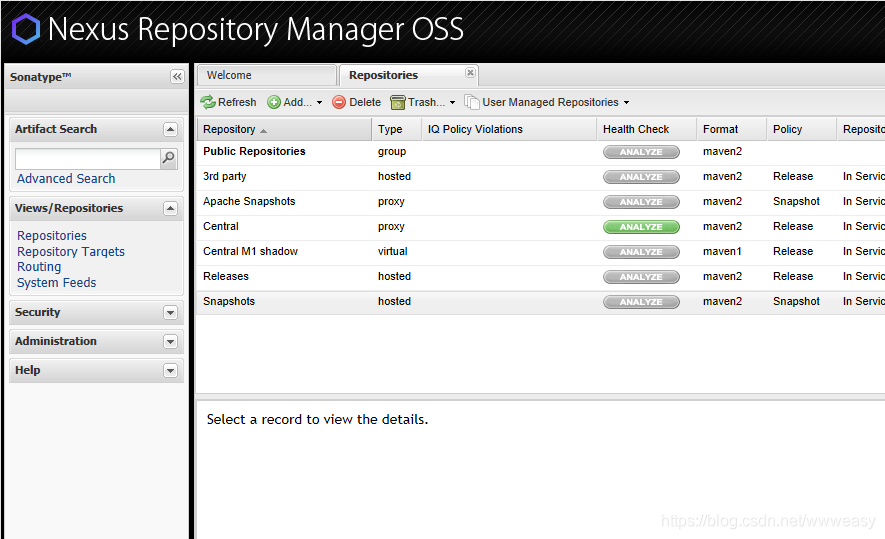Viewport: 885px width, 539px height.
Task: Select the Snapshots repository name
Action: tap(229, 301)
